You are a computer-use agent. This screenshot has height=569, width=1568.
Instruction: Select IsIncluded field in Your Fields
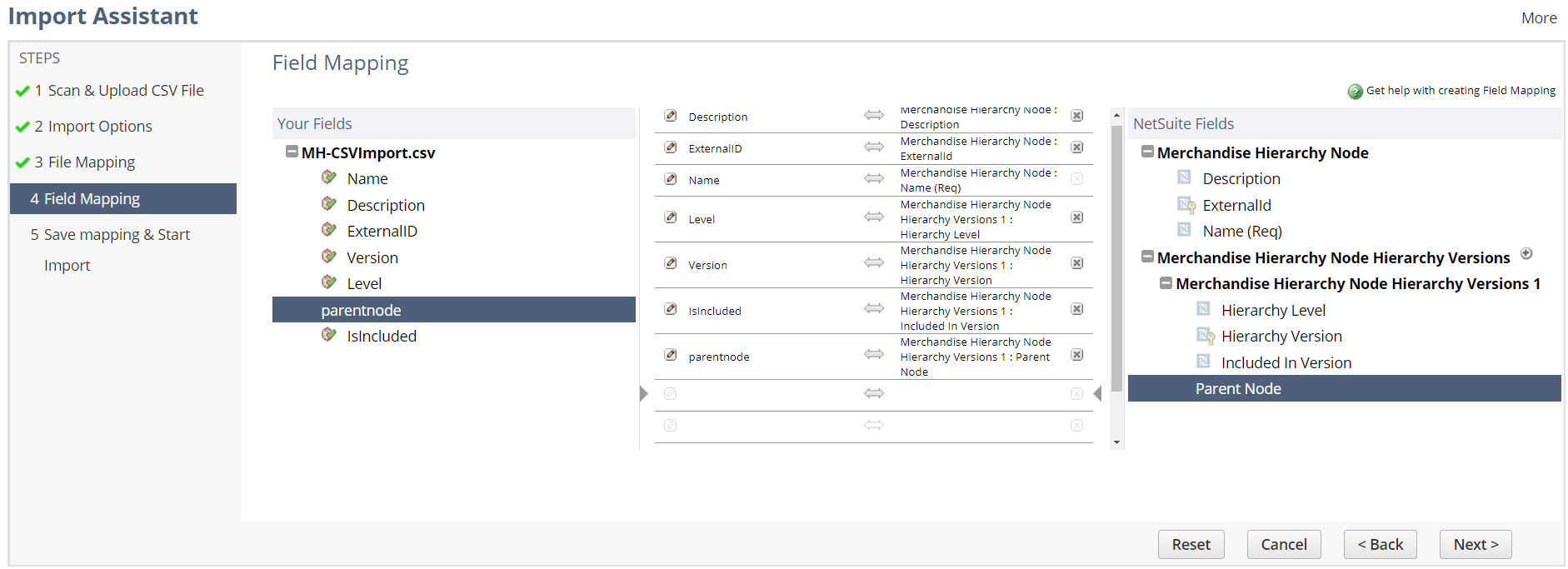(x=381, y=337)
